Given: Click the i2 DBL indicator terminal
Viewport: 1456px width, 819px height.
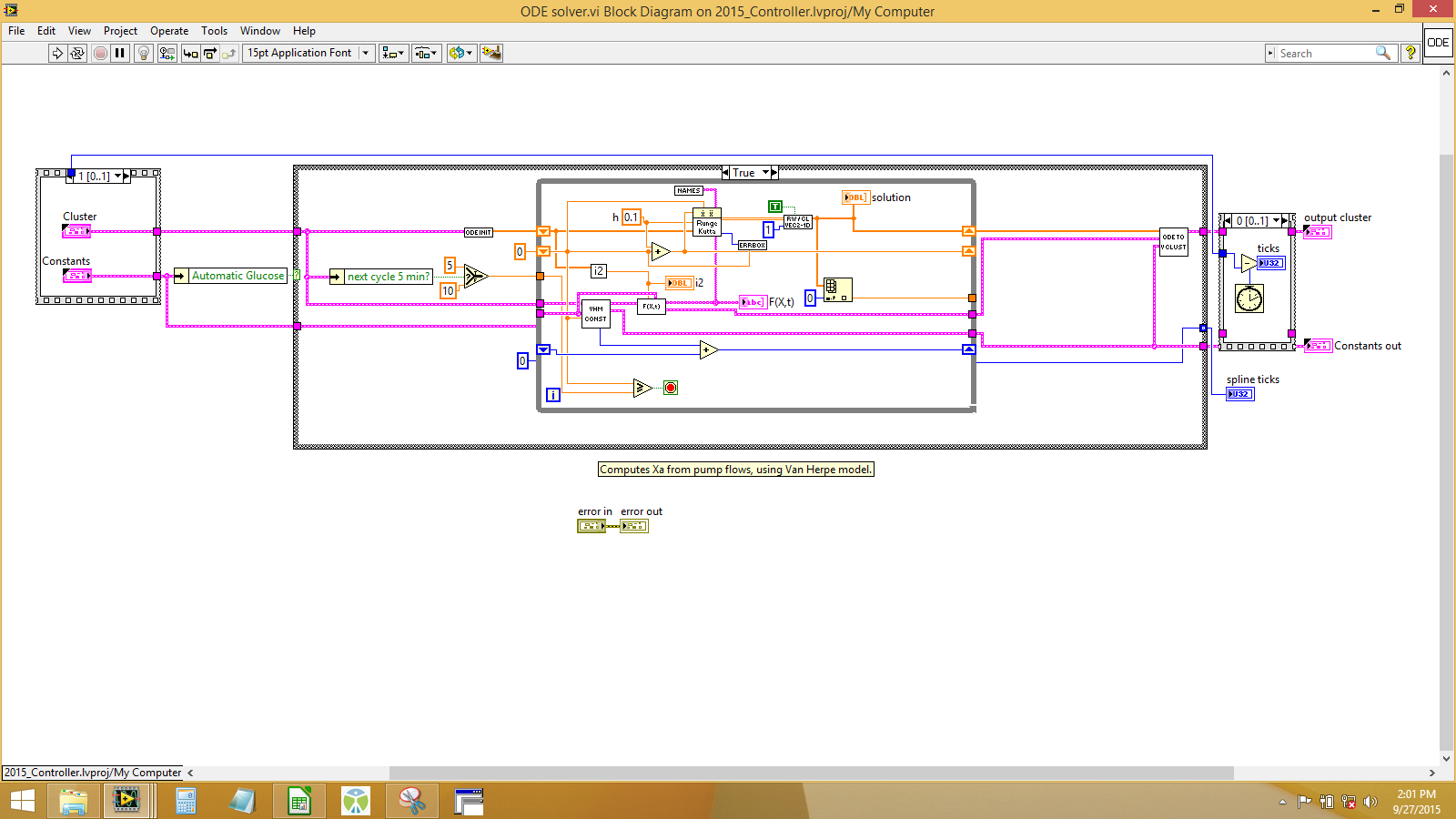Looking at the screenshot, I should coord(679,283).
